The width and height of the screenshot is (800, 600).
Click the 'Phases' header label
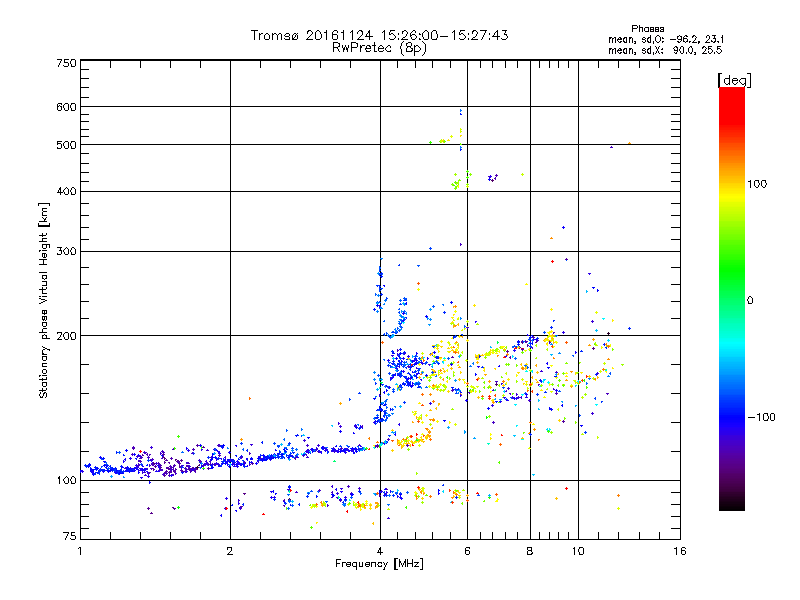(x=647, y=29)
